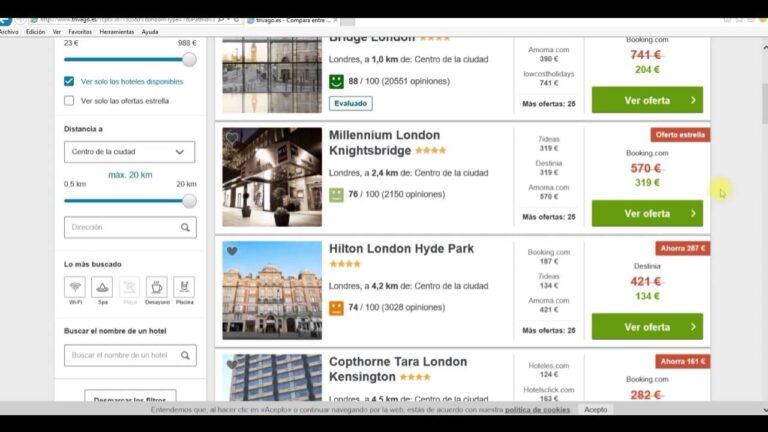Open the Centro de la ciudad dropdown
The height and width of the screenshot is (432, 768).
[129, 152]
